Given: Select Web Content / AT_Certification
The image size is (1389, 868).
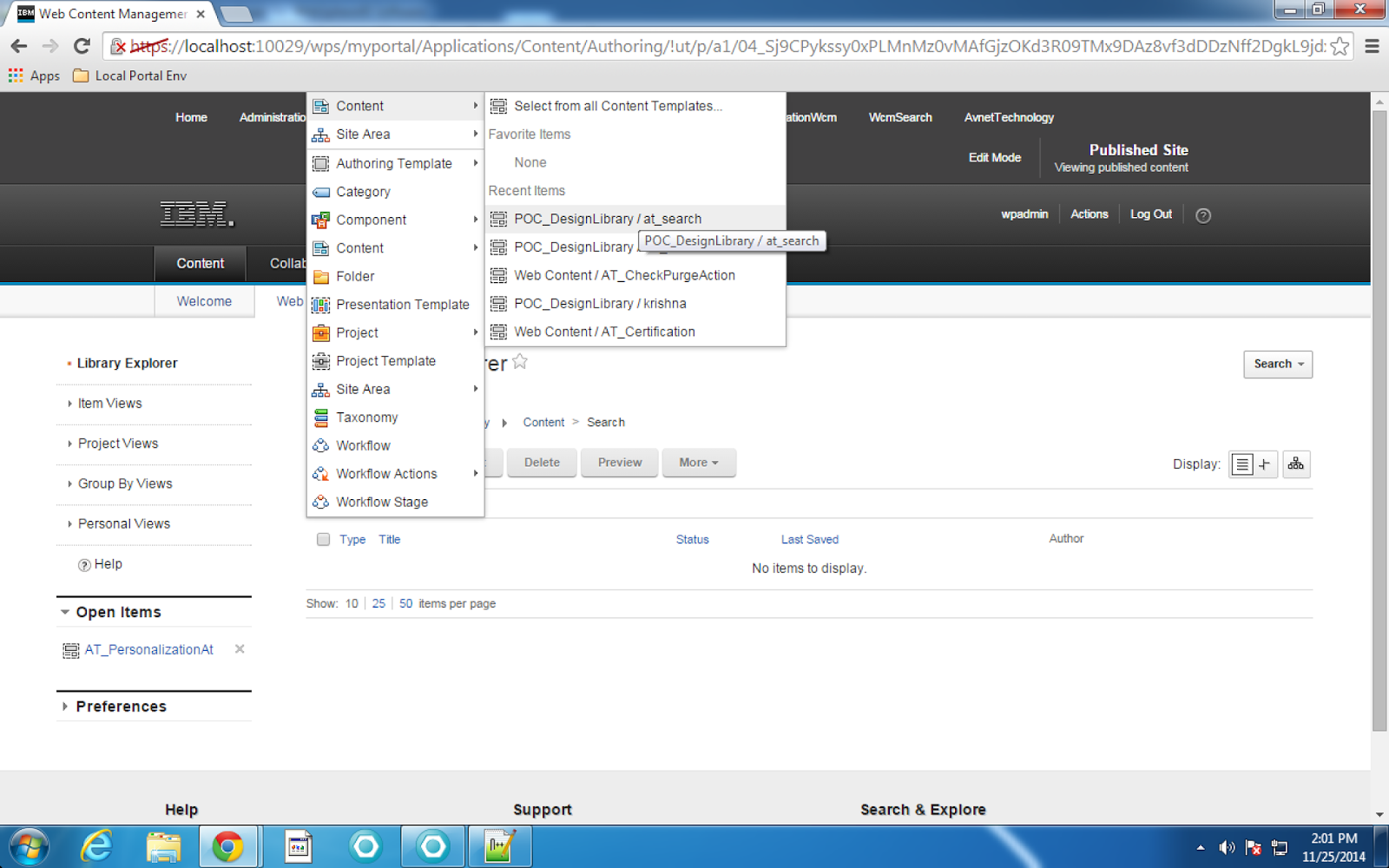Looking at the screenshot, I should pos(635,332).
